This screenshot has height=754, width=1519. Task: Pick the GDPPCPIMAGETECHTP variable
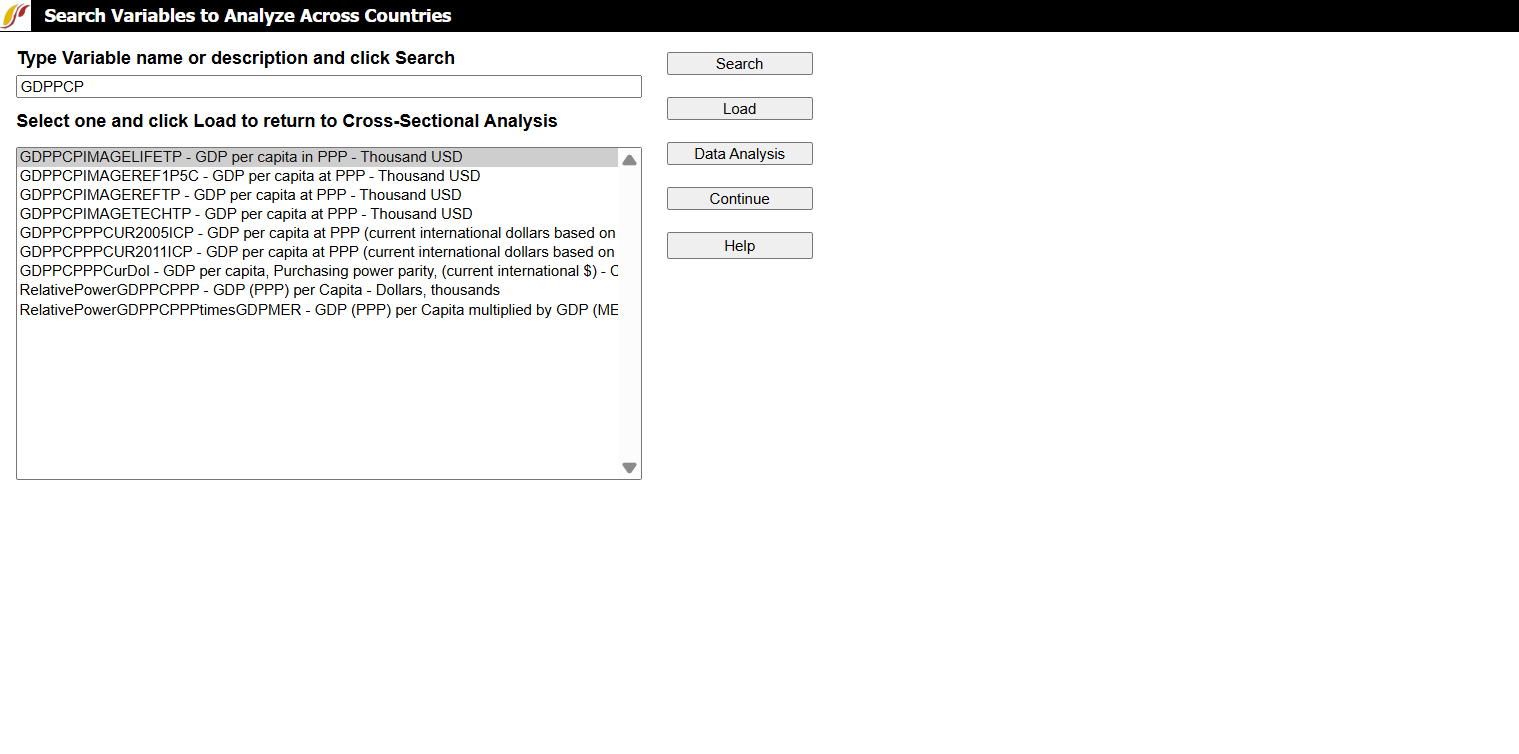coord(246,214)
